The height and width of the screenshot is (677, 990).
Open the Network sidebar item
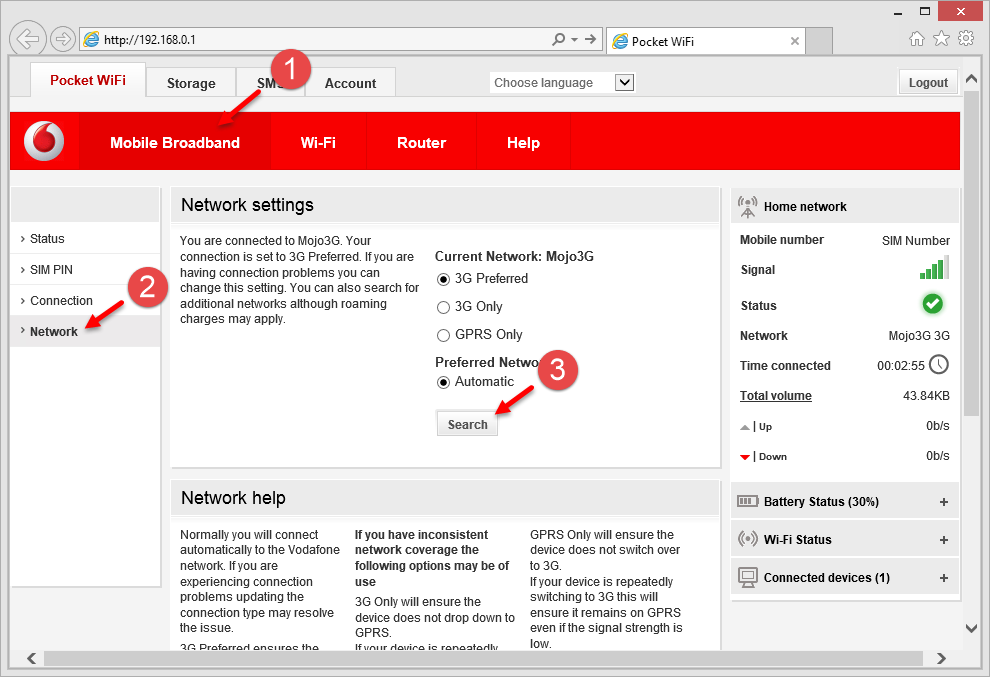click(x=85, y=332)
